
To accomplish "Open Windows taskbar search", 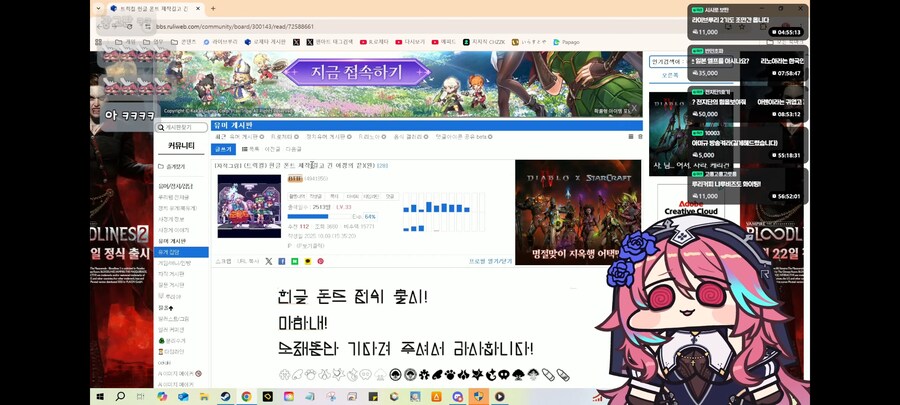I will [x=120, y=396].
